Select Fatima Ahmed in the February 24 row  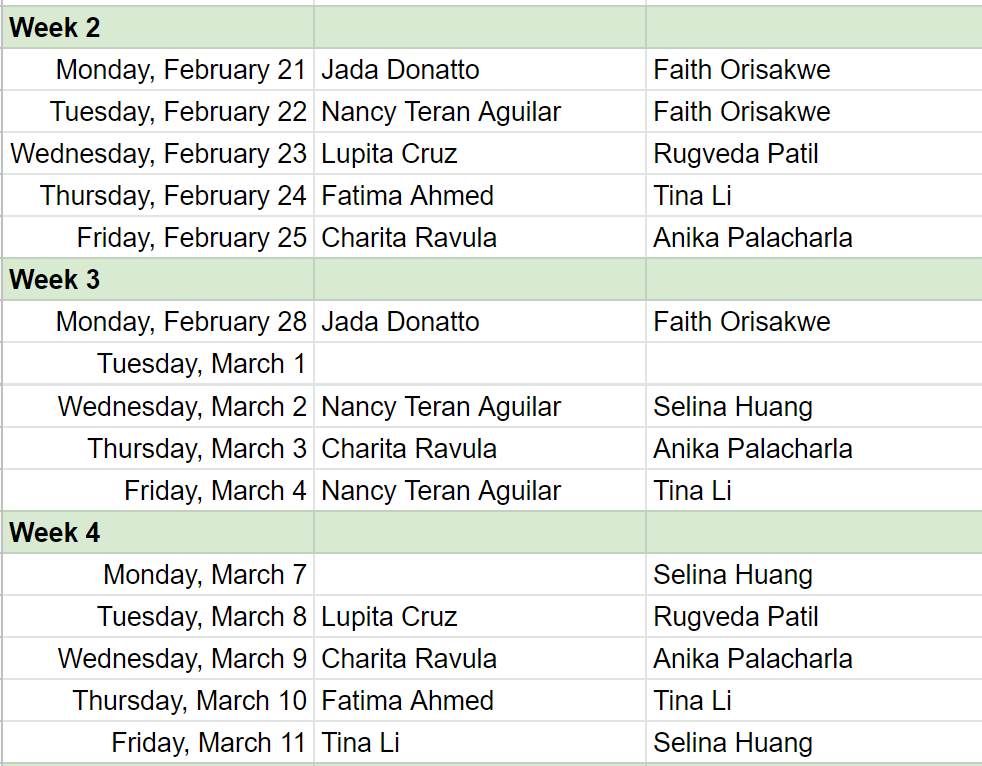click(x=407, y=196)
